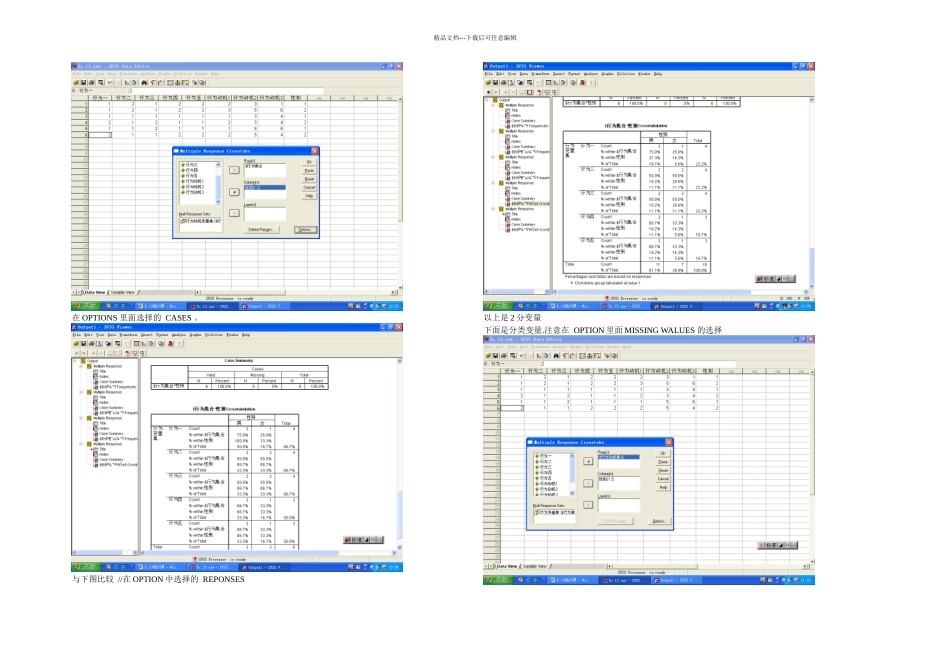Click Find binoculars icon in top-left Data Editor
This screenshot has height=672, width=950.
tap(144, 82)
